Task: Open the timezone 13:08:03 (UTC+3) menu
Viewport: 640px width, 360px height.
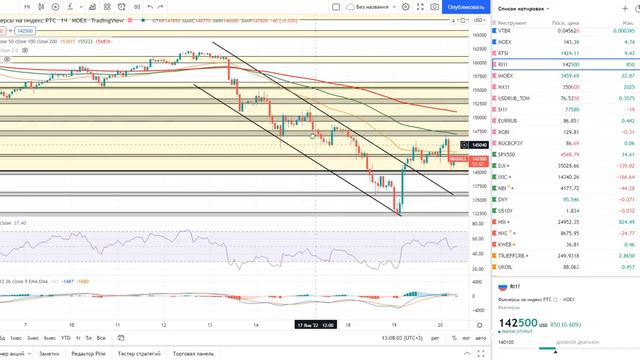Action: click(402, 338)
